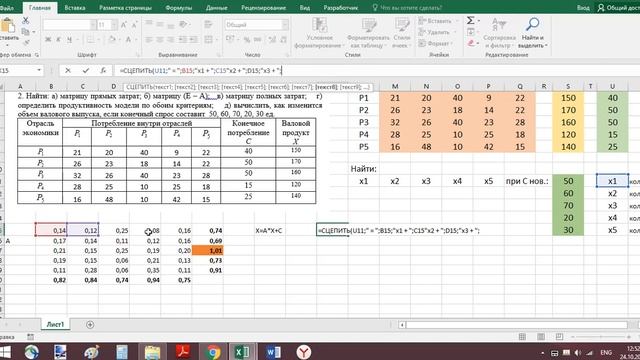Image resolution: width=640 pixels, height=360 pixels.
Task: Click the 'Общий доступ' share button
Action: [618, 8]
